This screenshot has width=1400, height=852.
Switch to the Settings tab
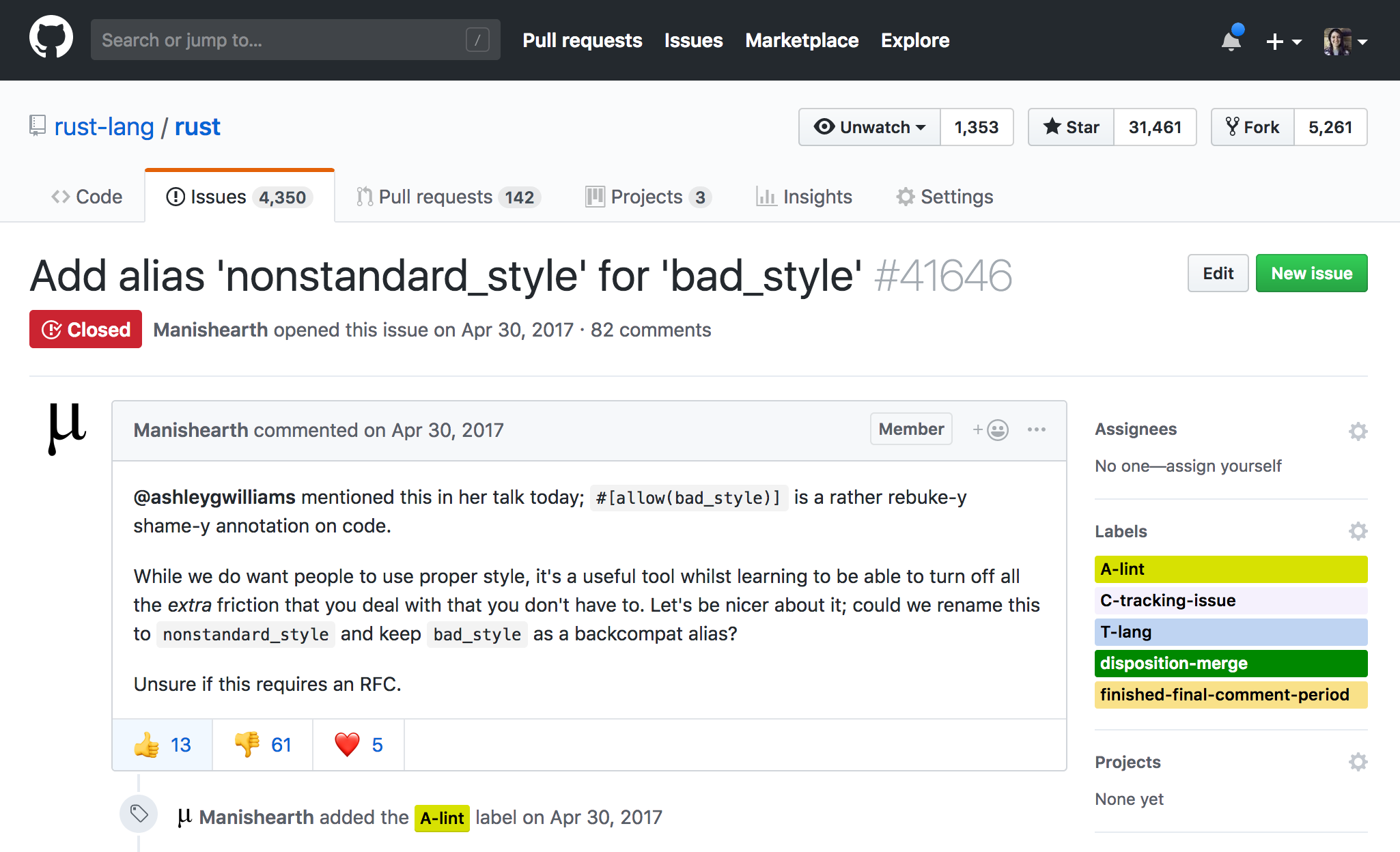(944, 197)
